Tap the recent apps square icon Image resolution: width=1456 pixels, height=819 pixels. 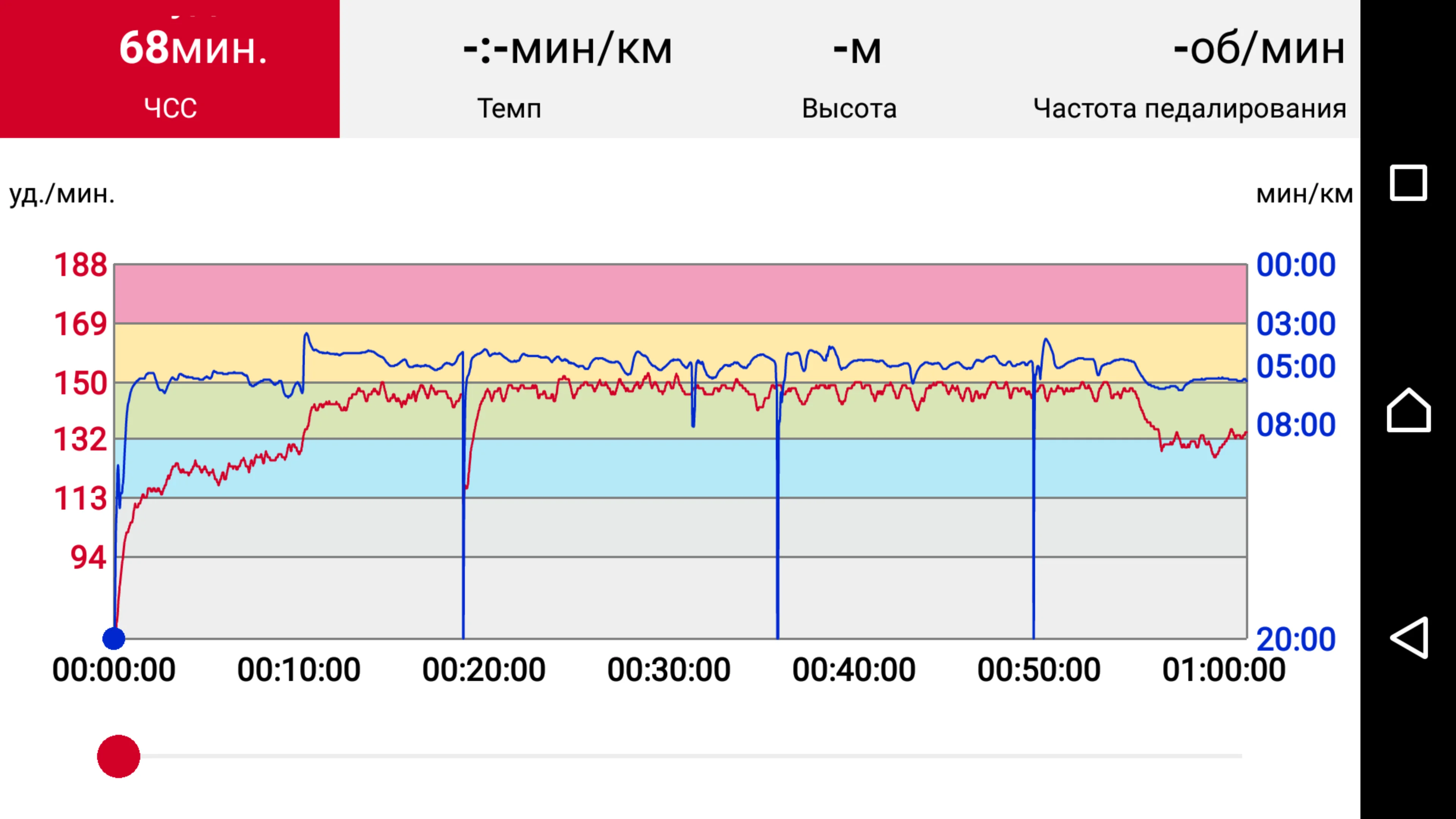(x=1409, y=182)
